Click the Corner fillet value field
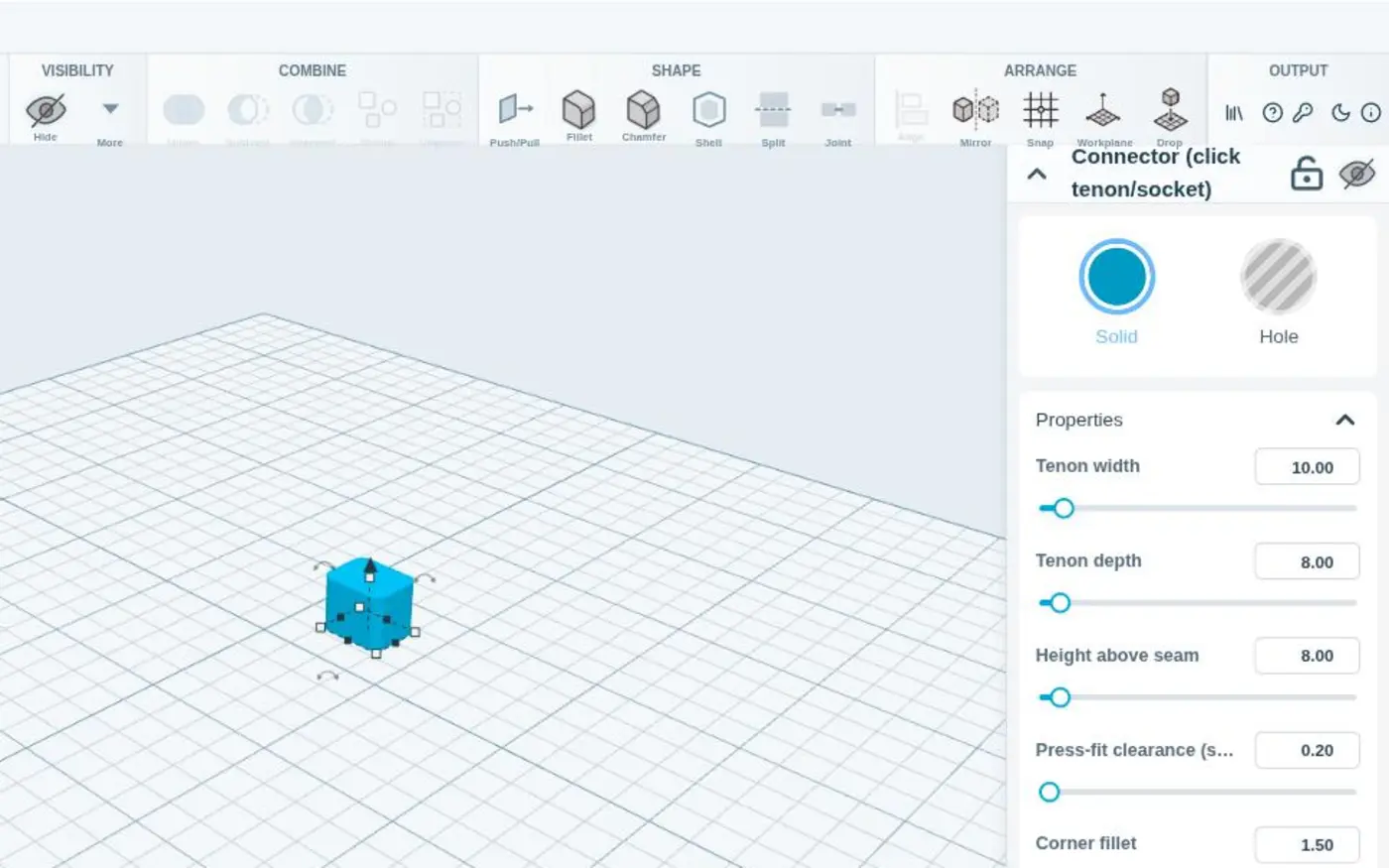The height and width of the screenshot is (868, 1389). click(x=1307, y=845)
